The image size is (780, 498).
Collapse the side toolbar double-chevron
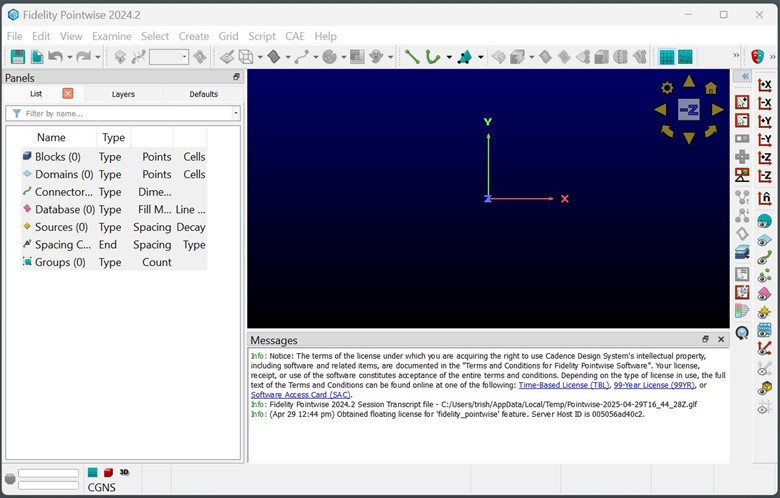click(745, 76)
